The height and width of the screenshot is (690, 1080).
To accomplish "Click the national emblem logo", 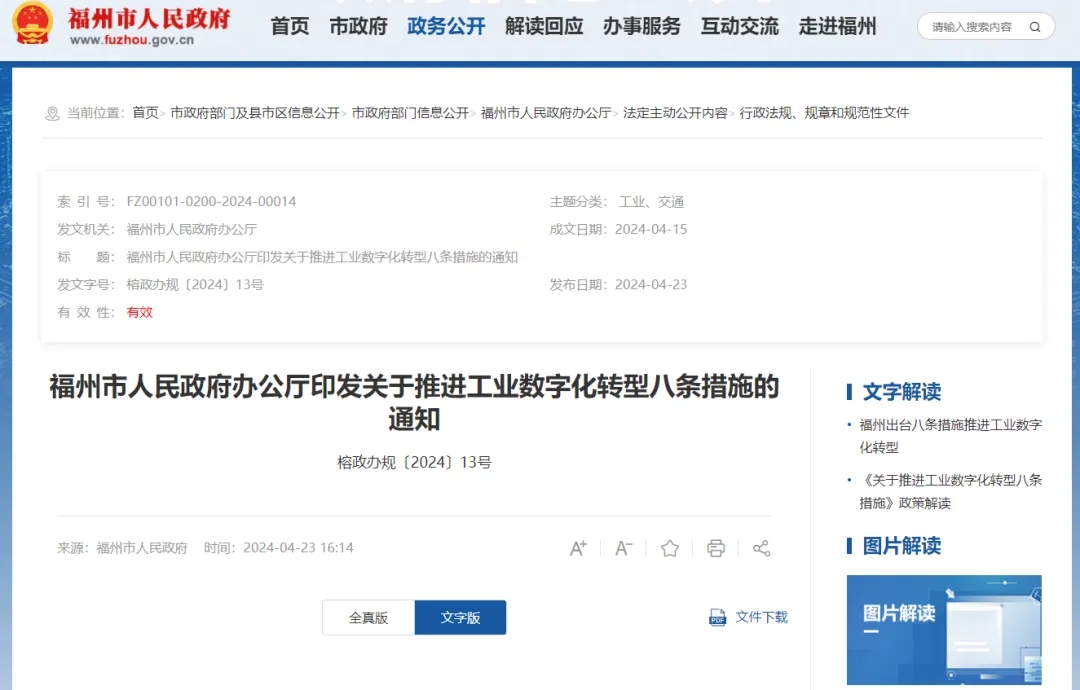I will [x=32, y=23].
